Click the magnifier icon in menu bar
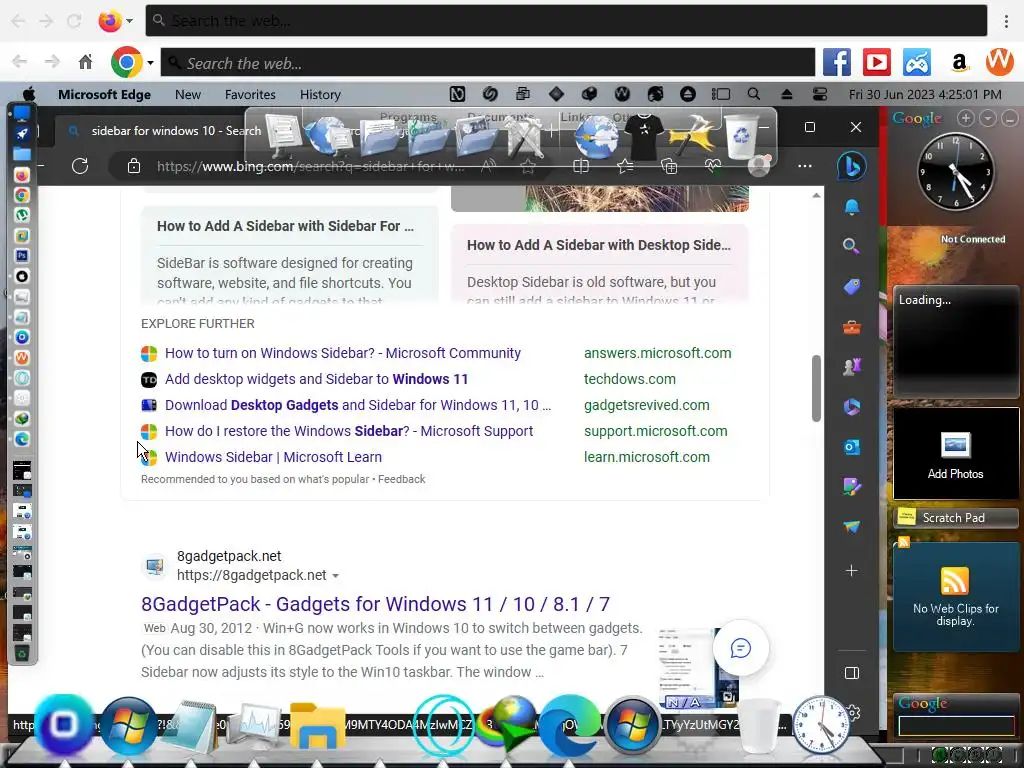This screenshot has height=768, width=1024. pos(754,94)
